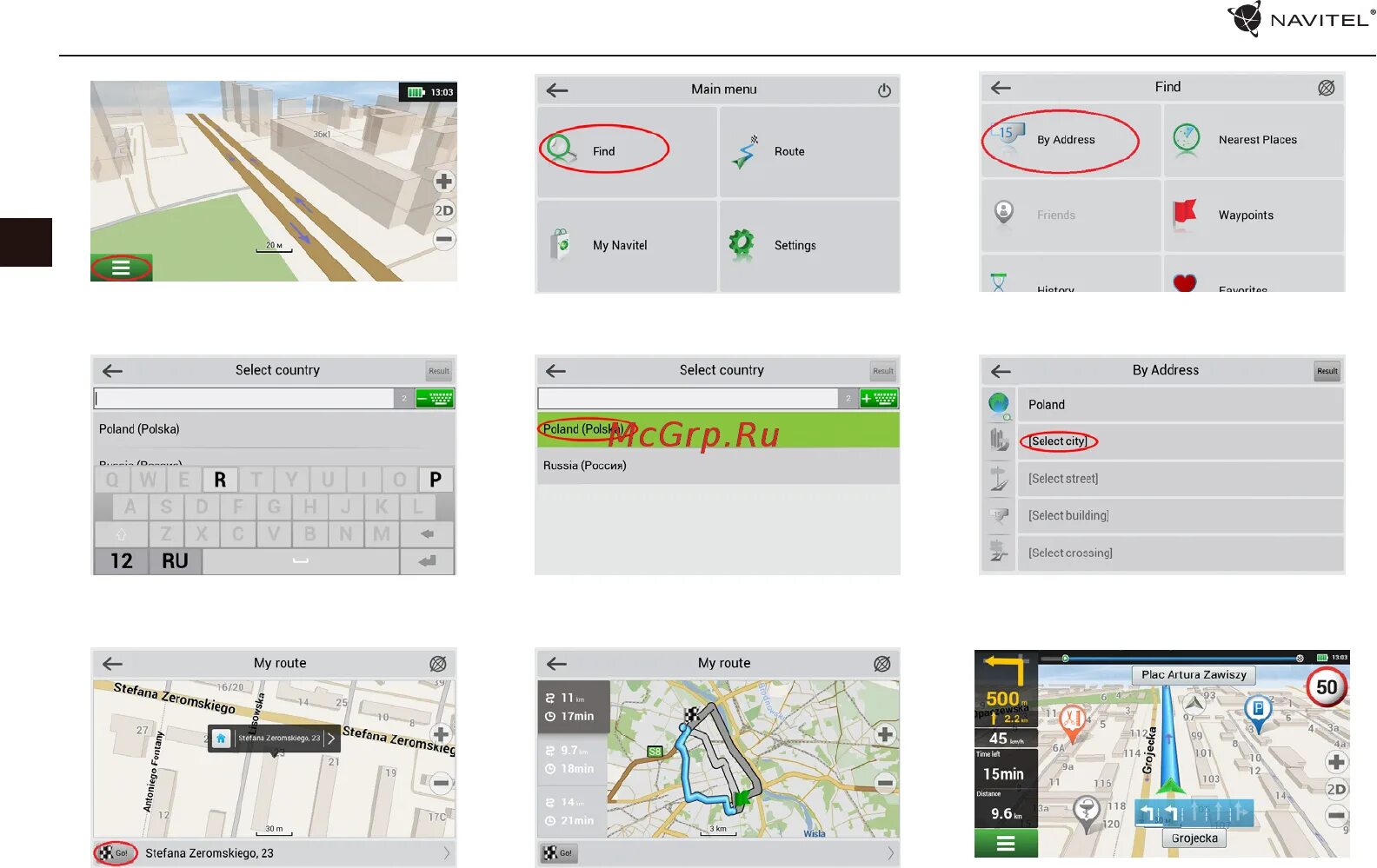Viewport: 1377px width, 868px height.
Task: Open Settings in the Main menu
Action: (809, 246)
